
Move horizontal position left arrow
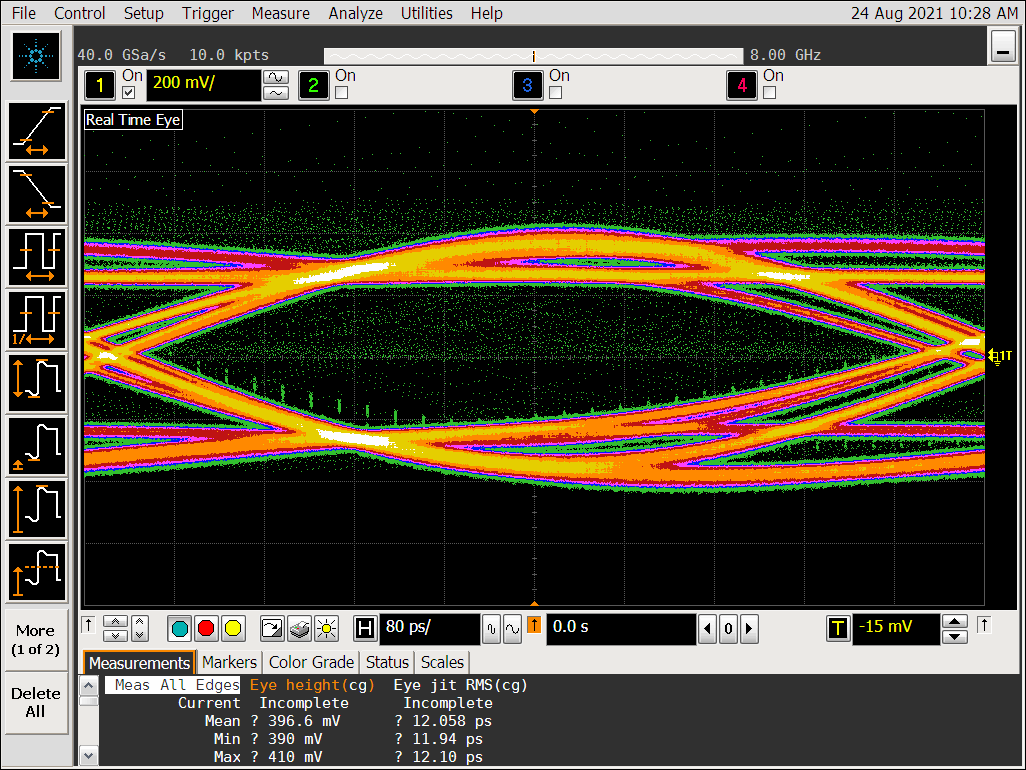click(x=707, y=629)
